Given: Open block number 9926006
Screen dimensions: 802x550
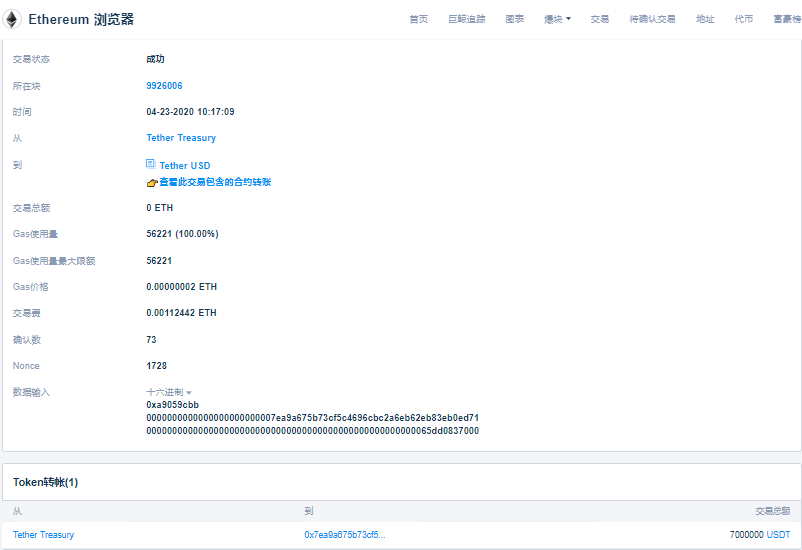Looking at the screenshot, I should (164, 86).
